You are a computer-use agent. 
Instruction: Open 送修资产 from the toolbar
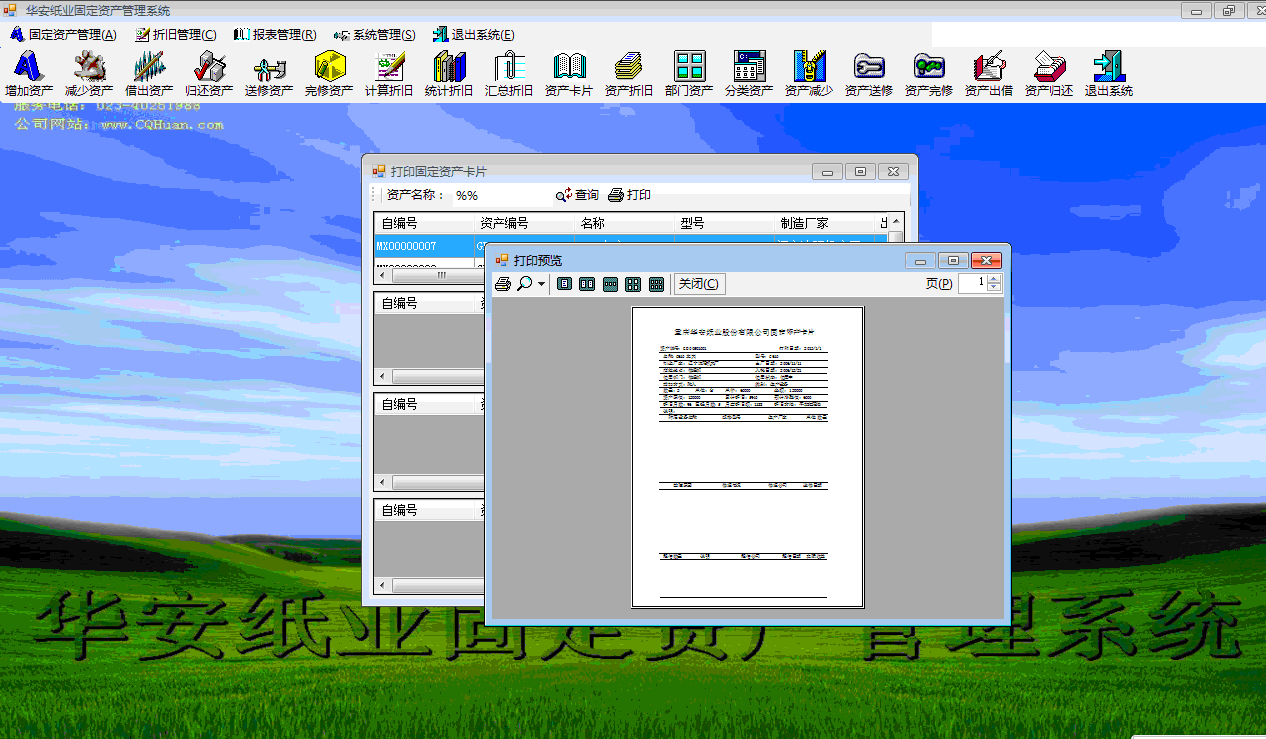[269, 74]
